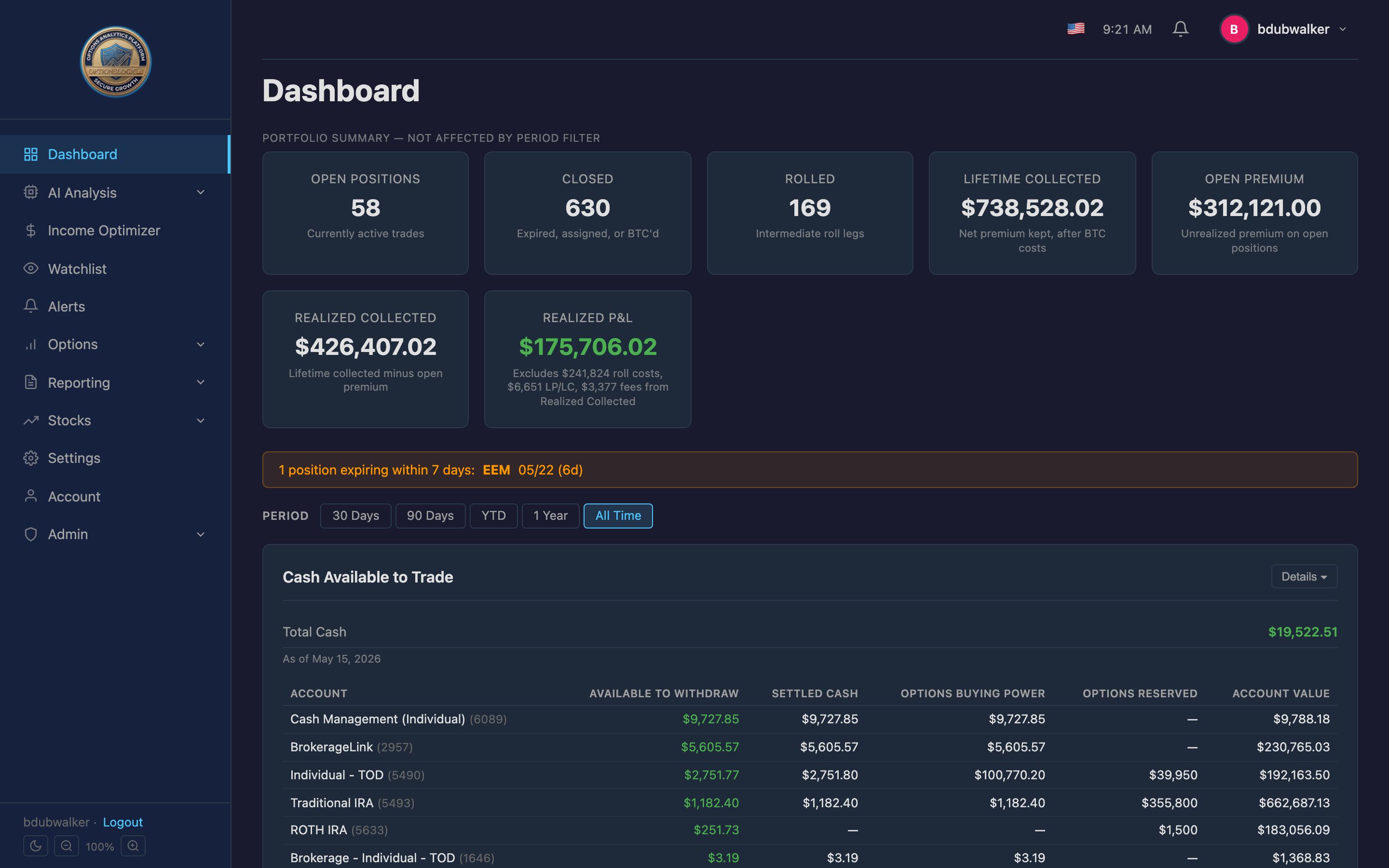Click the Income Optimizer dollar icon
The height and width of the screenshot is (868, 1389).
click(31, 230)
